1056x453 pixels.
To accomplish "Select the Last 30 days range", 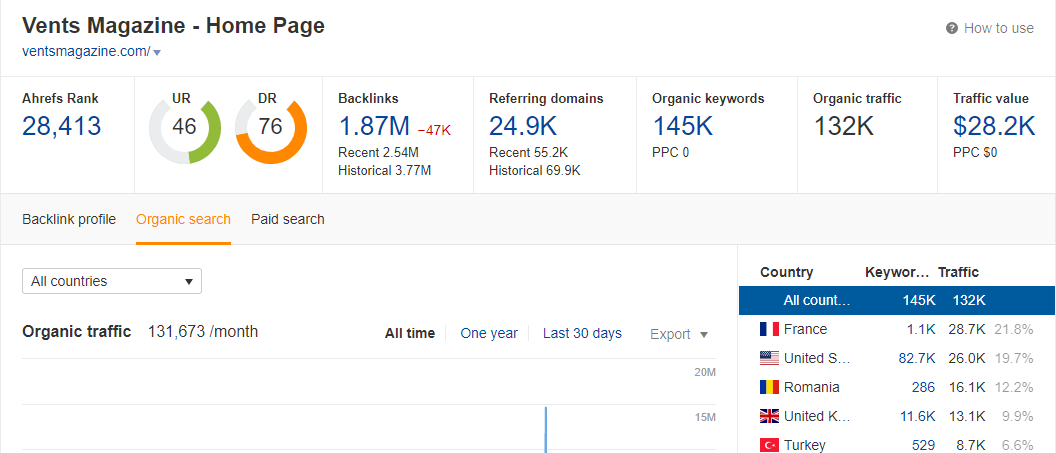I will click(x=582, y=334).
